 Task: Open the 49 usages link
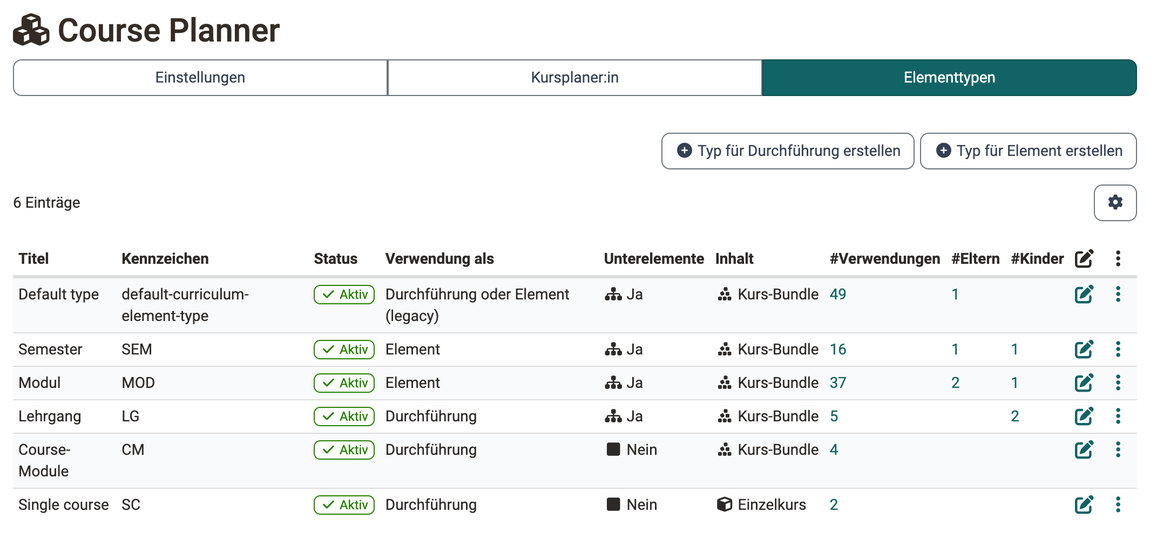tap(838, 294)
